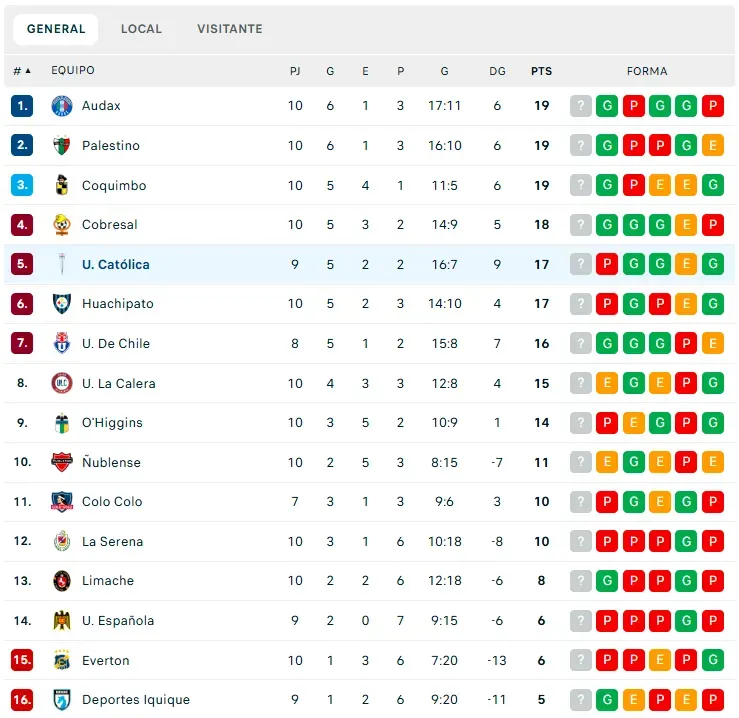Click the Cobresal team crest icon
739x718 pixels.
tap(62, 225)
